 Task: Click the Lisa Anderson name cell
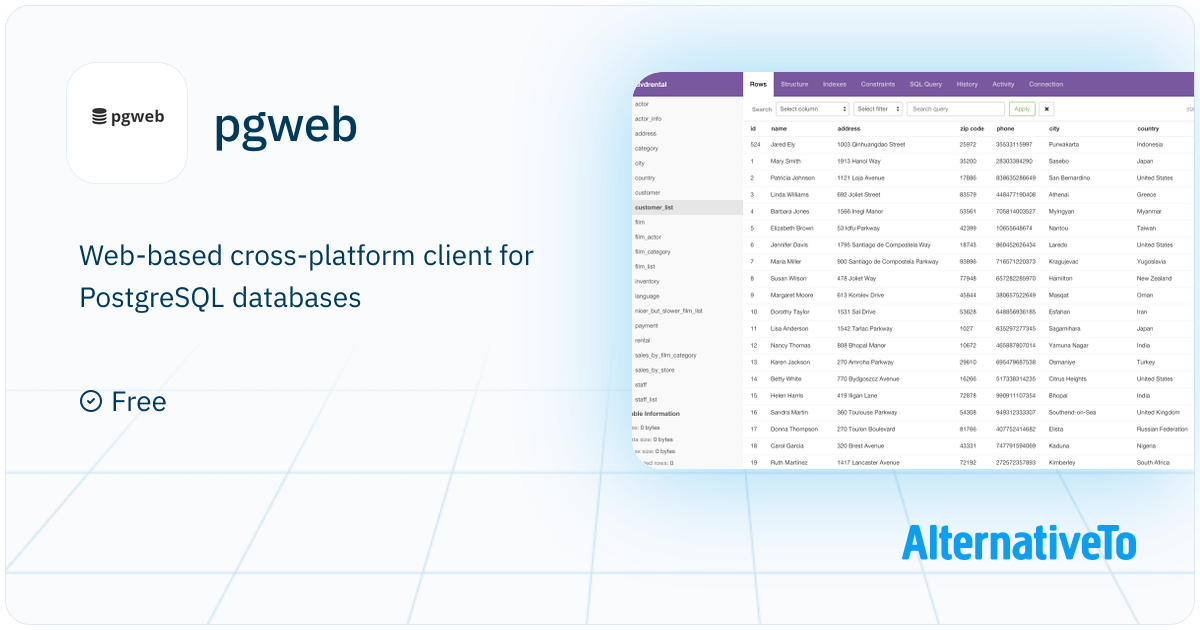789,328
